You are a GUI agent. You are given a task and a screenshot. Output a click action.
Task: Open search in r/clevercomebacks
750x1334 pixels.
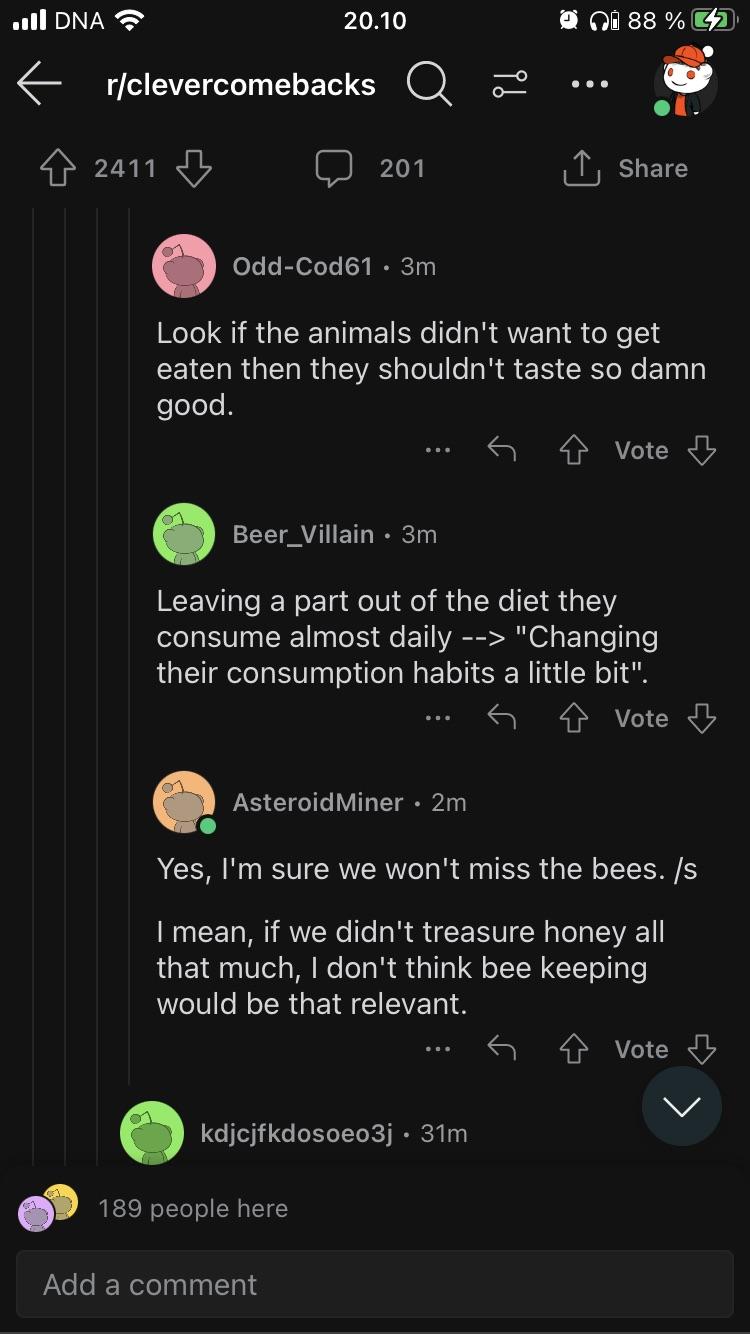[430, 85]
